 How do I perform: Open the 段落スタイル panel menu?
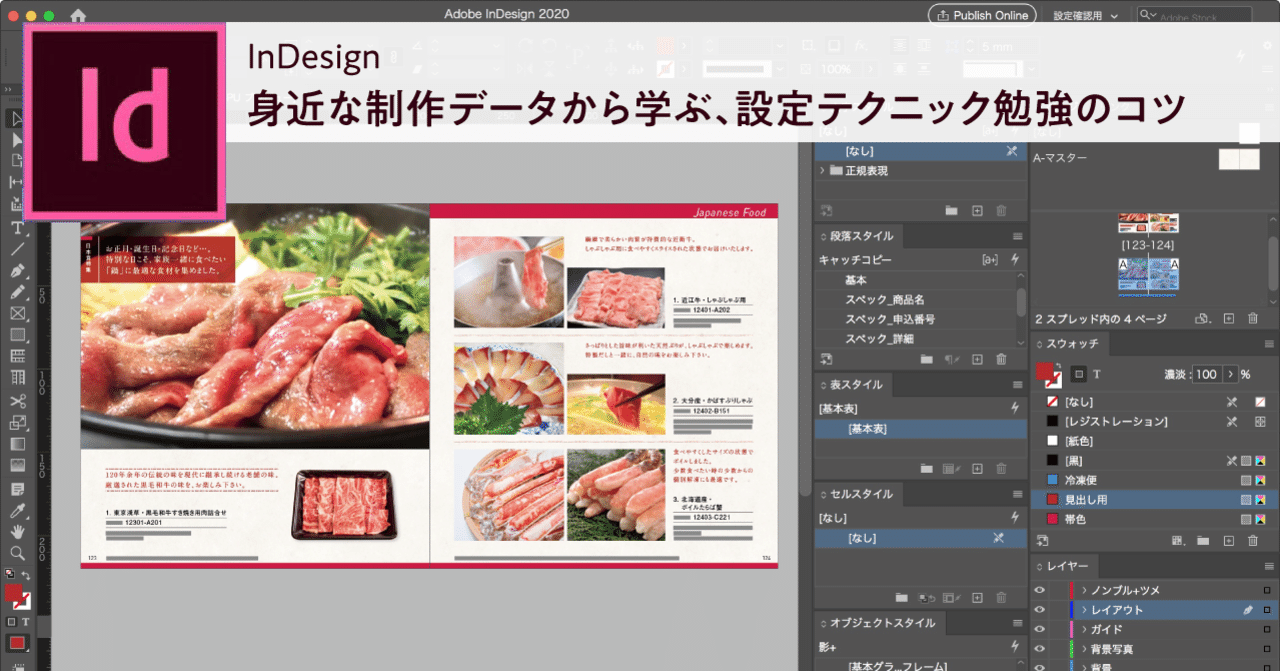point(1017,236)
